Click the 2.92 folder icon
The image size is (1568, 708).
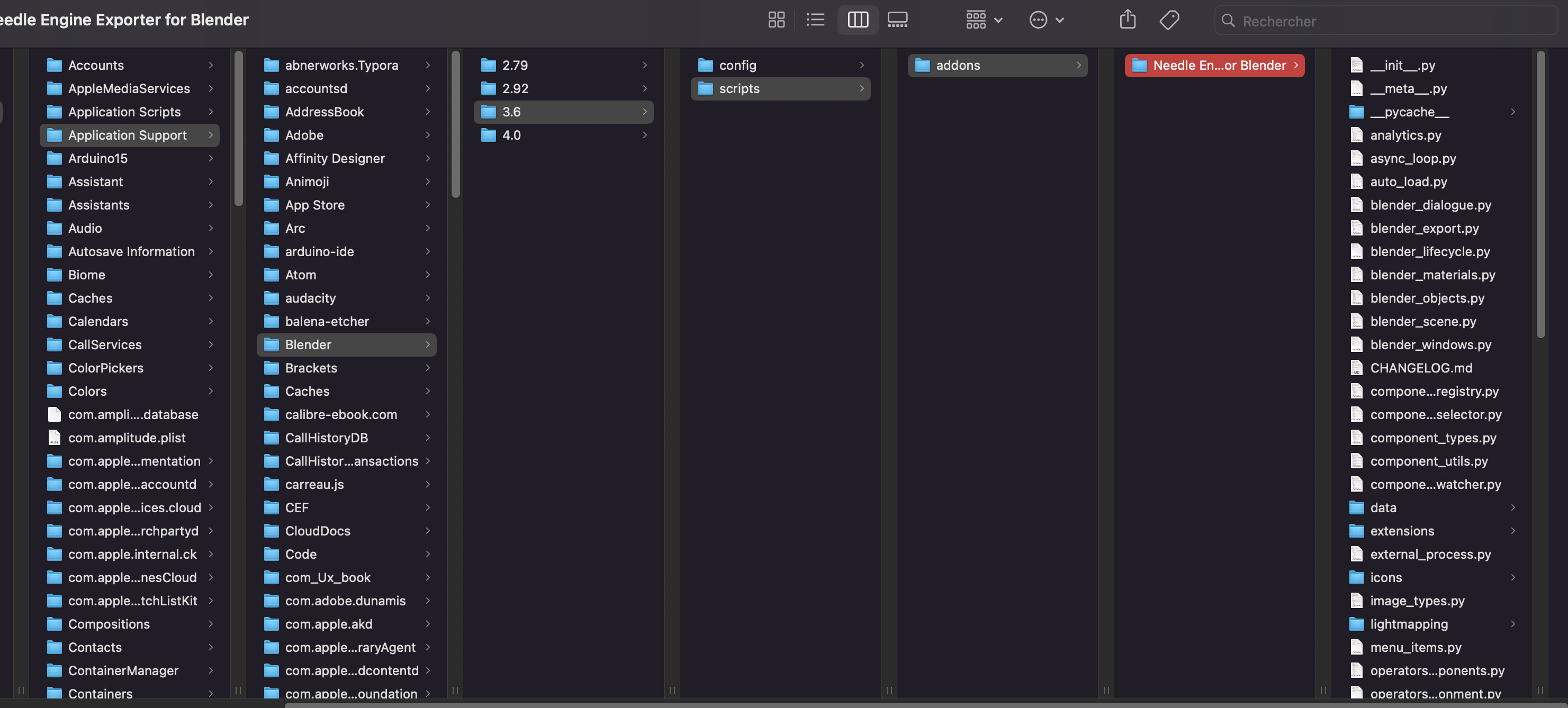[x=488, y=88]
